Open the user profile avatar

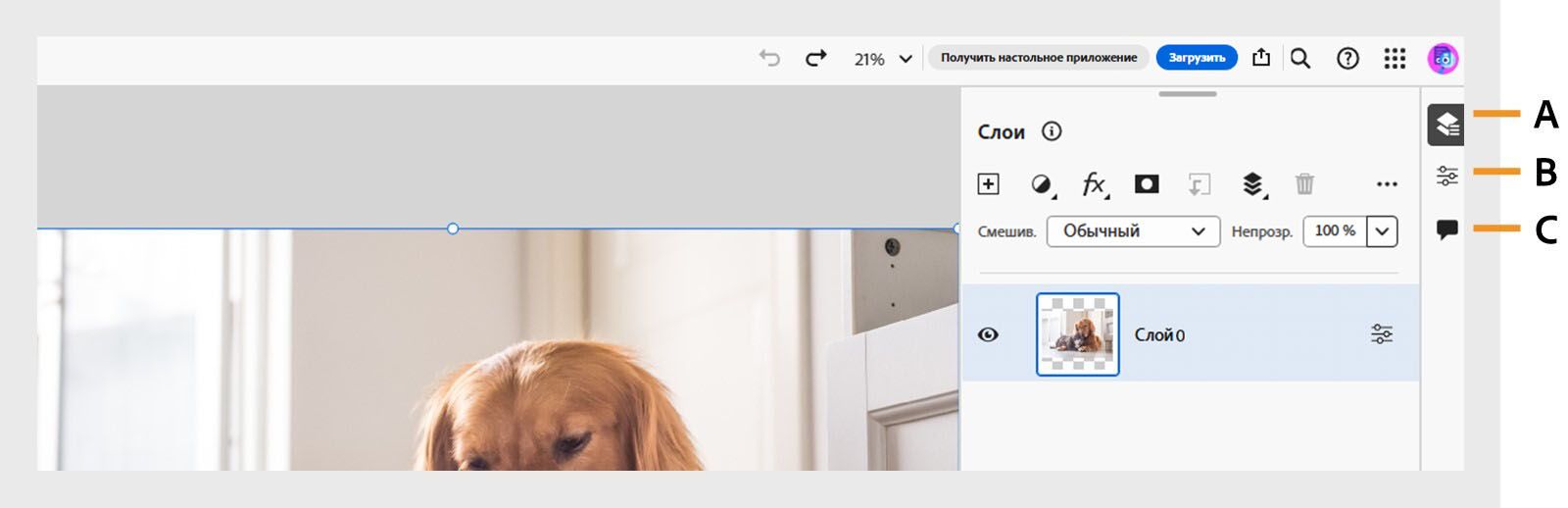click(x=1443, y=59)
